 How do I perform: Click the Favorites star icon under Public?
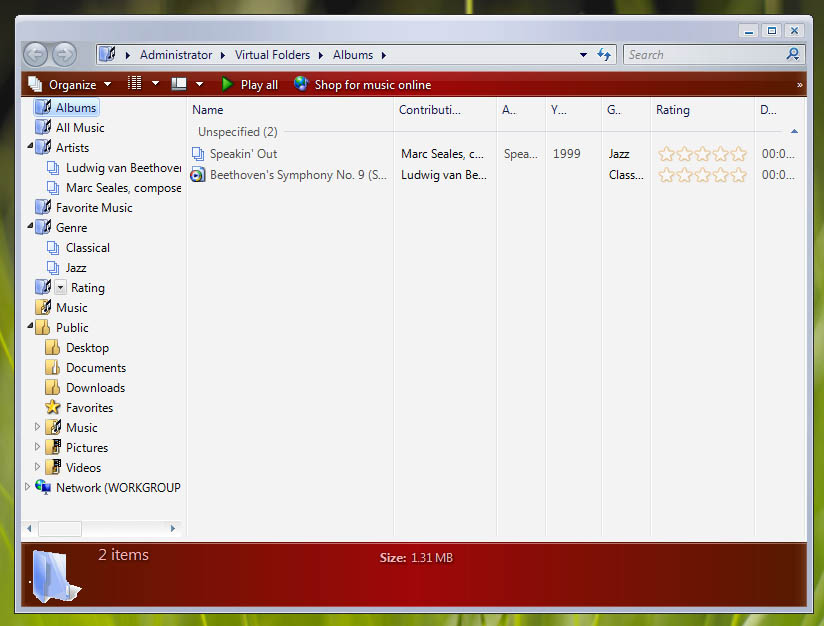(53, 407)
